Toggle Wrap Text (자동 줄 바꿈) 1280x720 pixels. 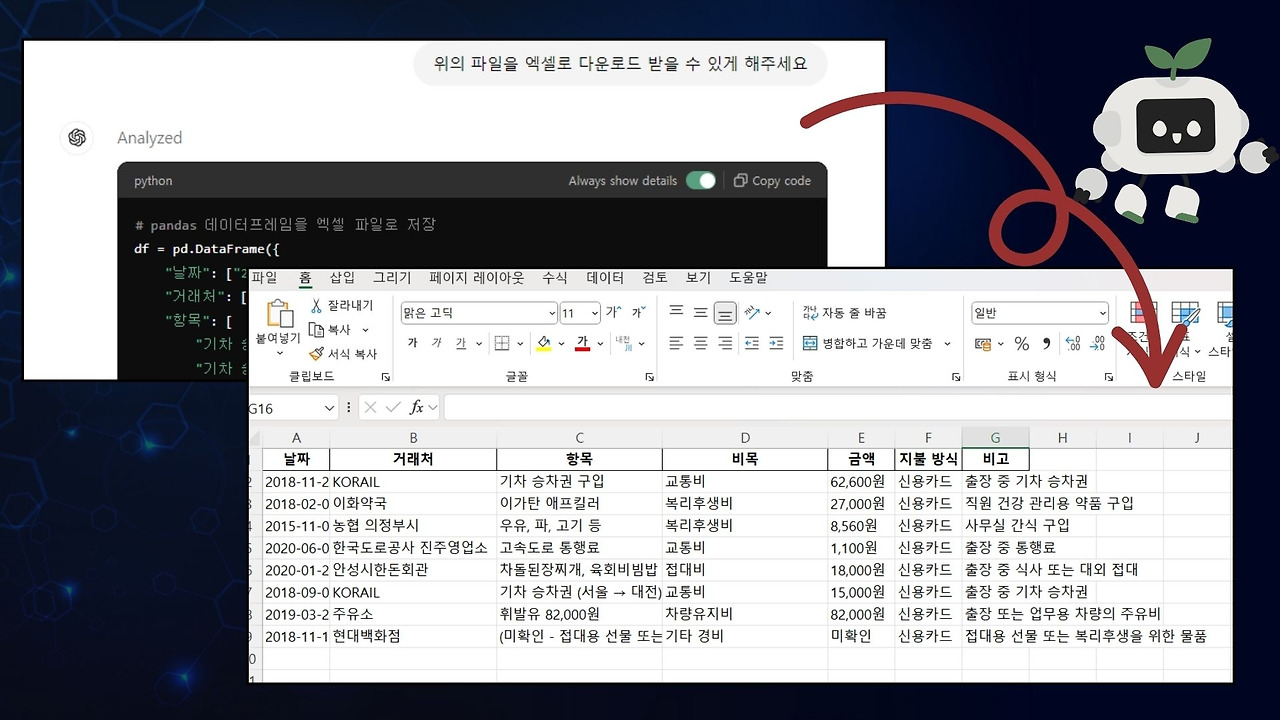pos(845,313)
